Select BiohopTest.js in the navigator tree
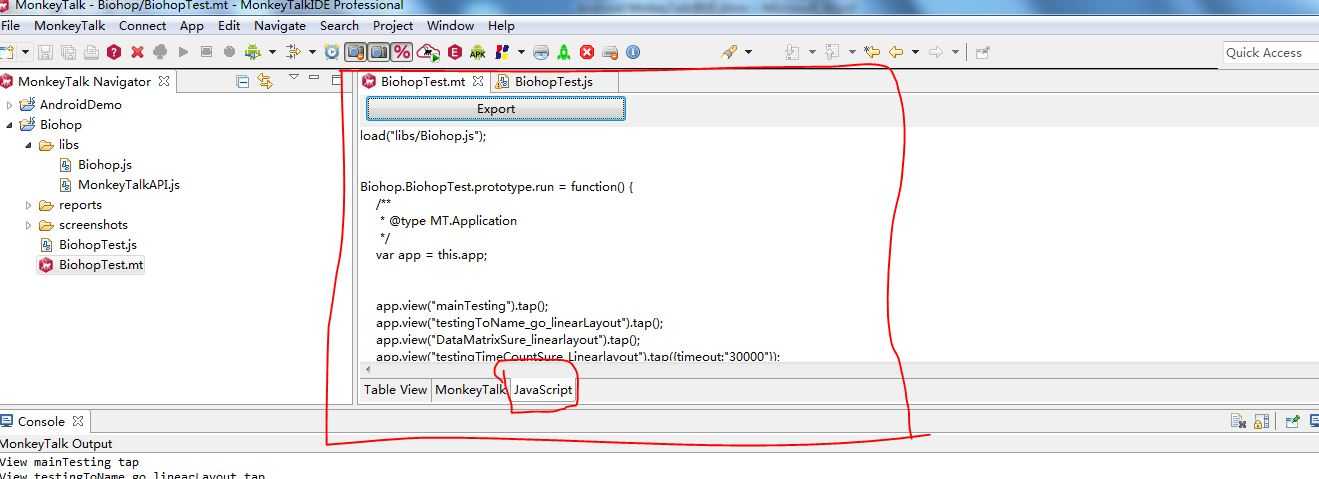 point(98,245)
